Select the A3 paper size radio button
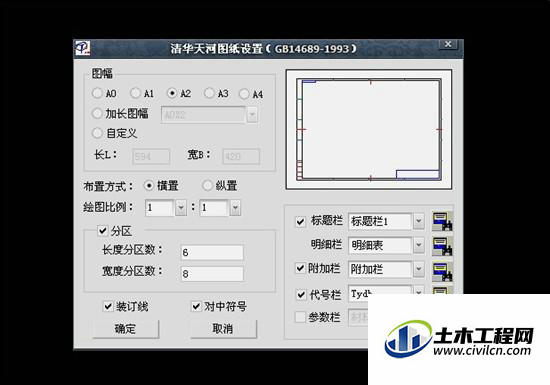 pos(209,93)
